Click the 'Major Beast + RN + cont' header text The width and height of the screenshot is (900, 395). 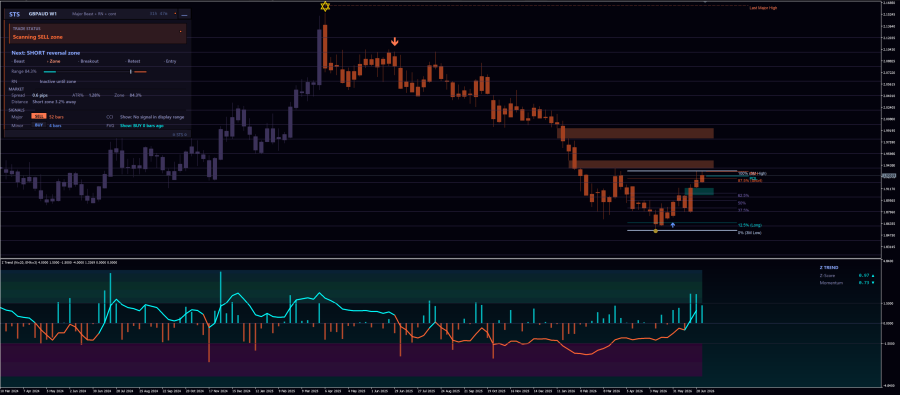click(x=94, y=14)
